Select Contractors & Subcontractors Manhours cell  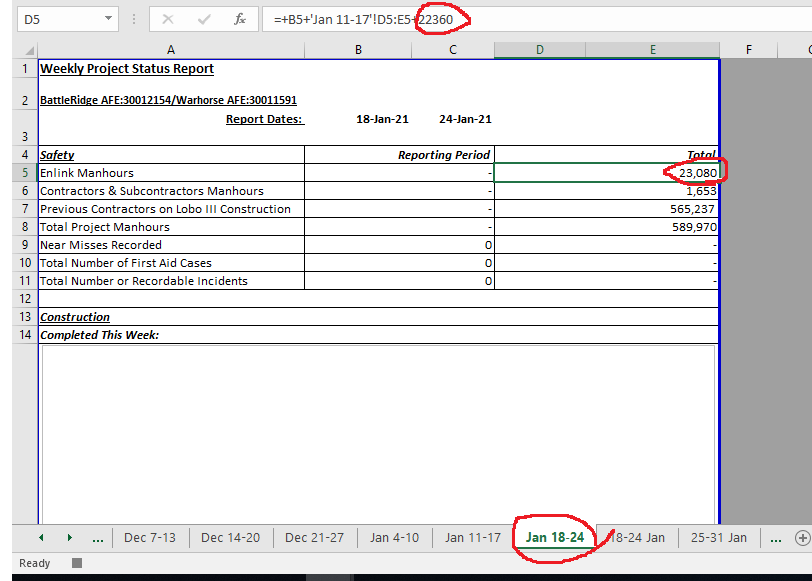click(x=171, y=191)
